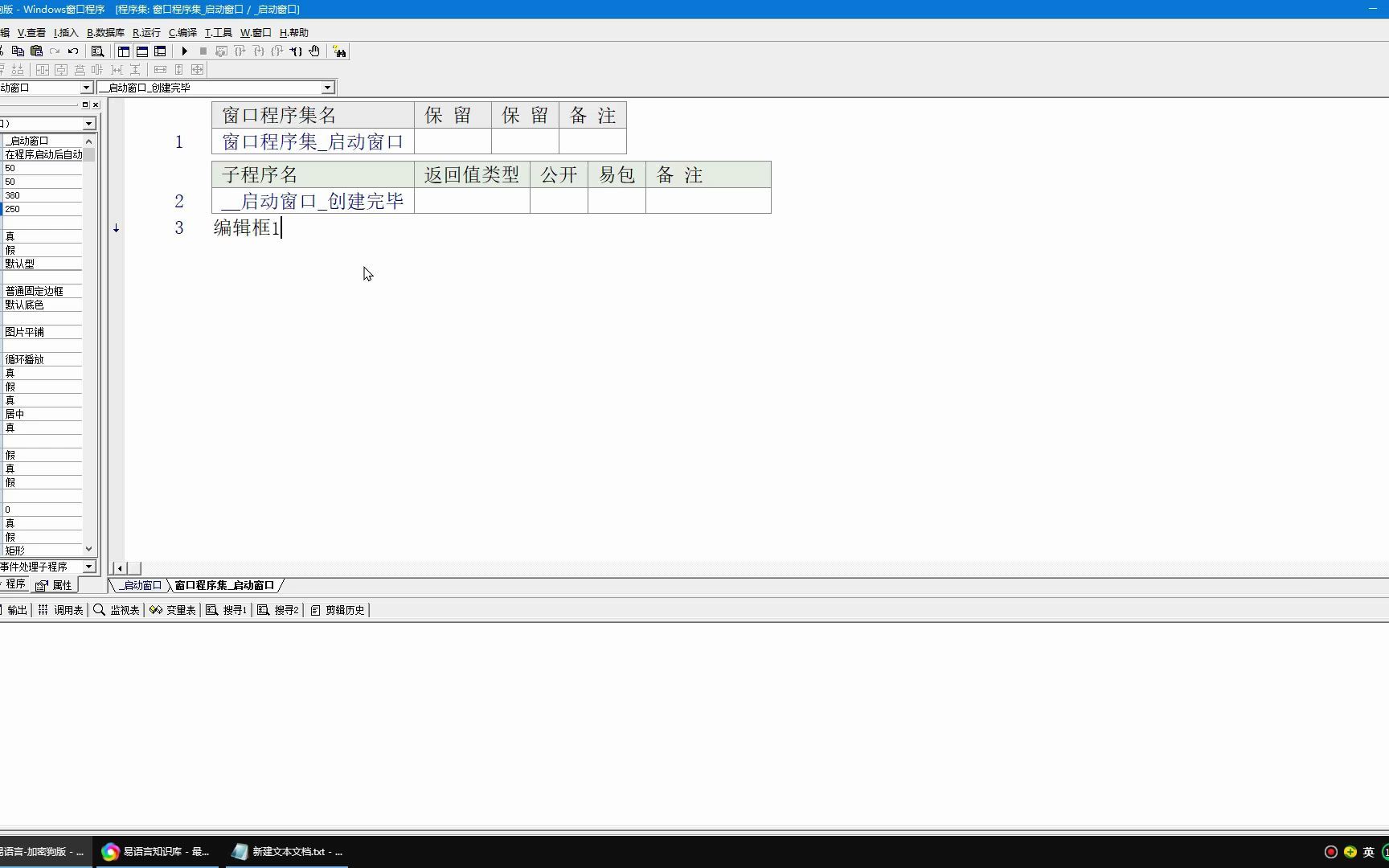1389x868 pixels.
Task: Click the align-bottom layout icon
Action: tap(18, 70)
